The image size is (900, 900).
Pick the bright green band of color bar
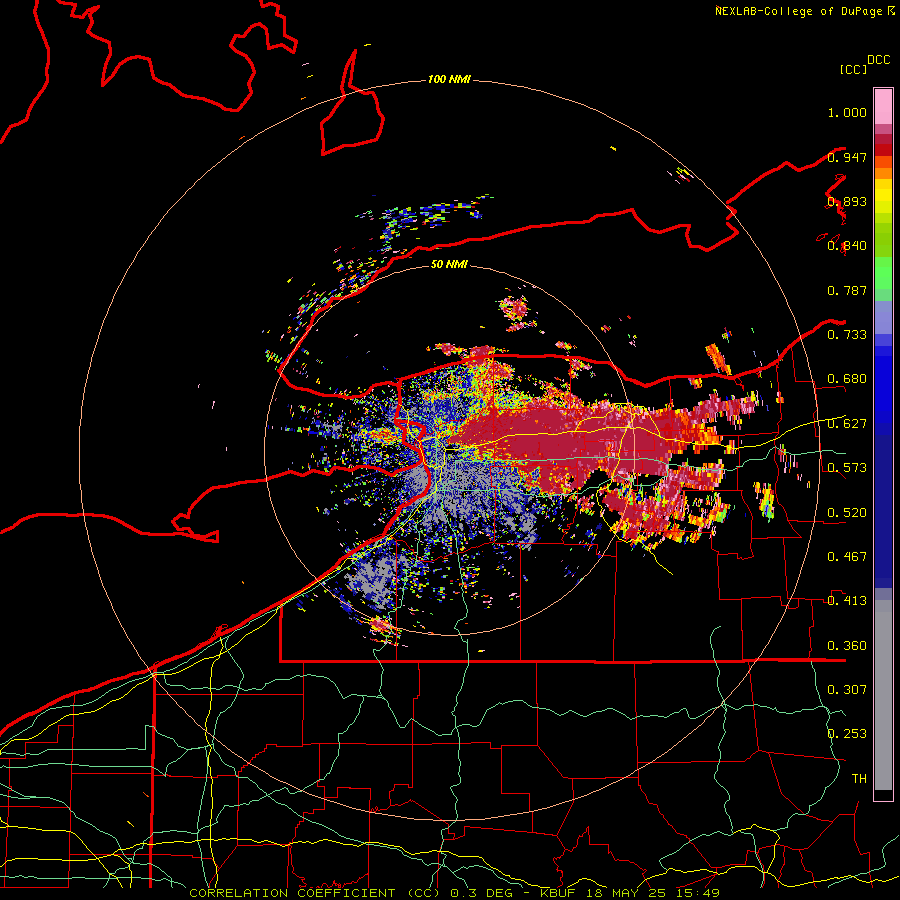pos(883,273)
